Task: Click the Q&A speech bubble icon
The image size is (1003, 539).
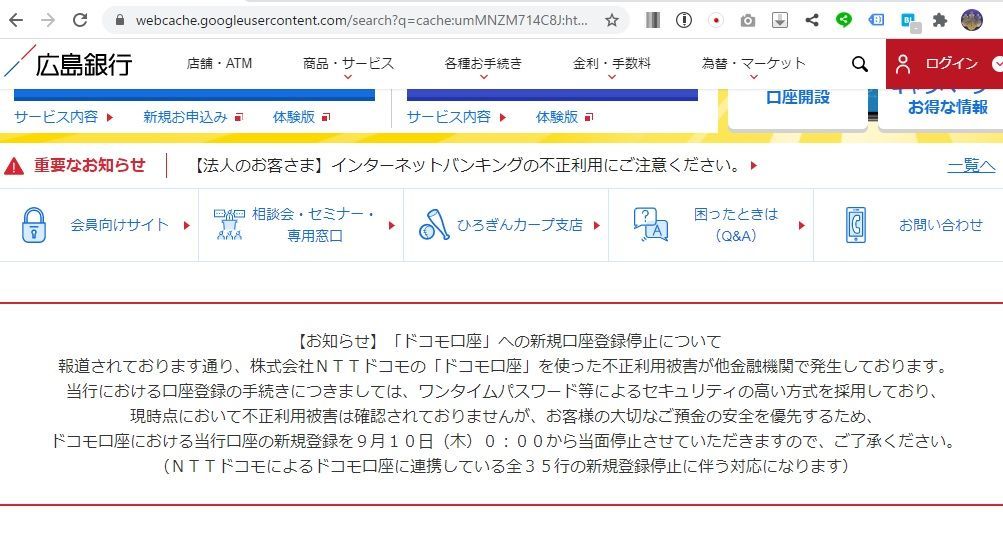Action: click(651, 224)
